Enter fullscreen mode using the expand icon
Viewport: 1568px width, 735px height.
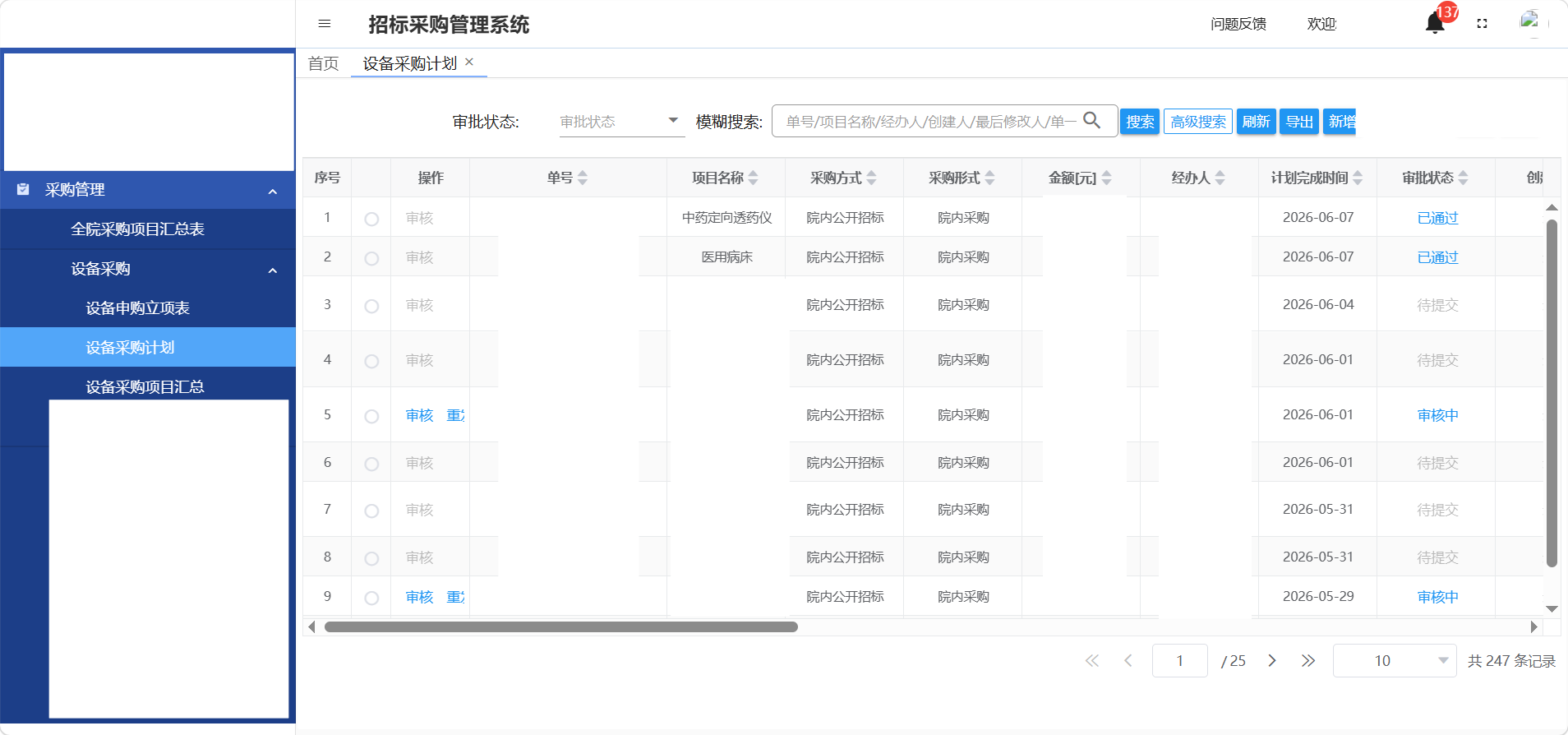(1483, 24)
